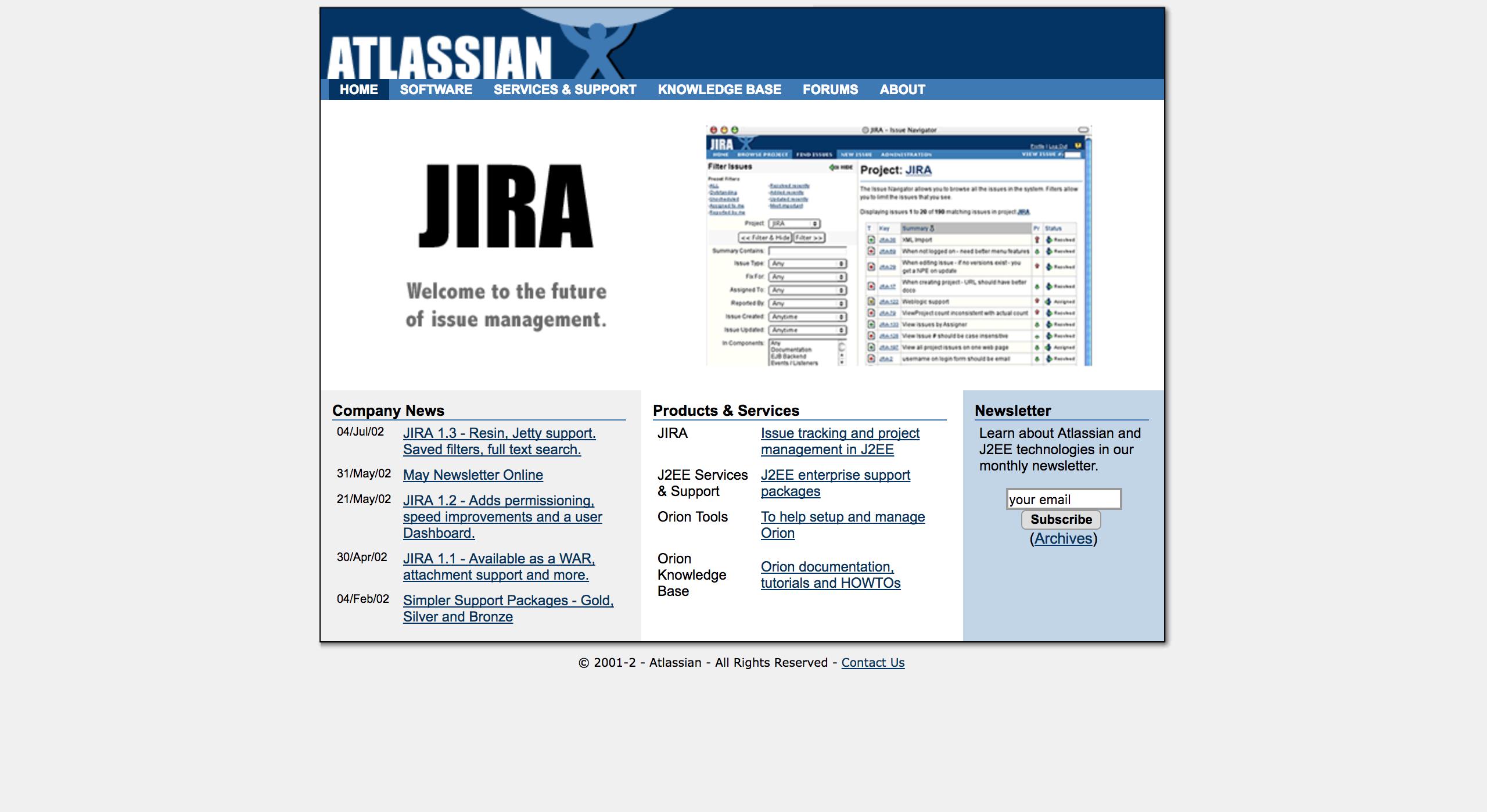1487x812 pixels.
Task: Open the HOME navigation tab
Action: tap(358, 89)
